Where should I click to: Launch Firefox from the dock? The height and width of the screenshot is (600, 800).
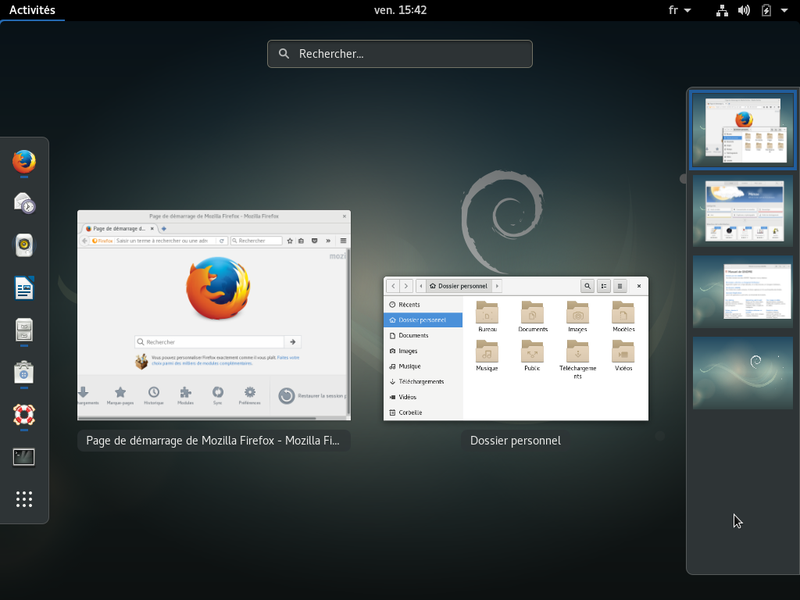[24, 160]
